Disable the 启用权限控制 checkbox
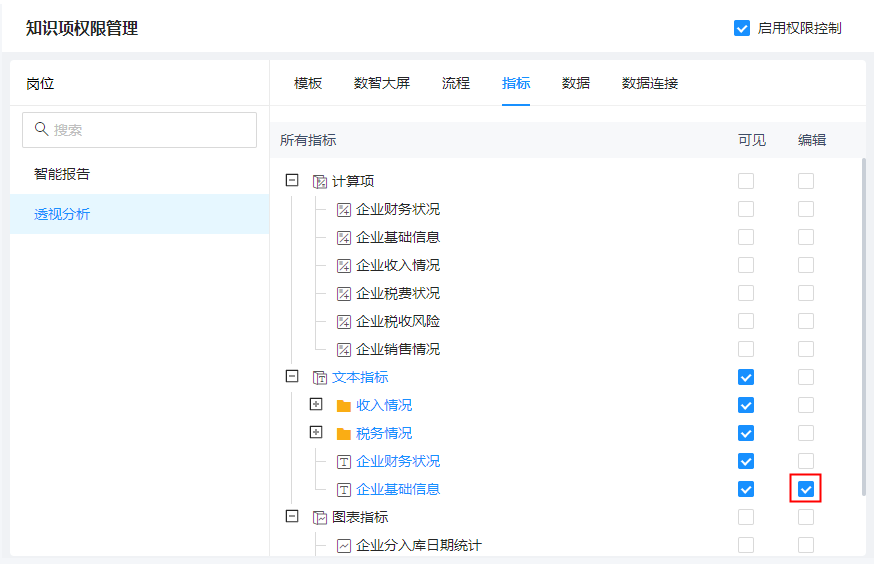 [742, 28]
